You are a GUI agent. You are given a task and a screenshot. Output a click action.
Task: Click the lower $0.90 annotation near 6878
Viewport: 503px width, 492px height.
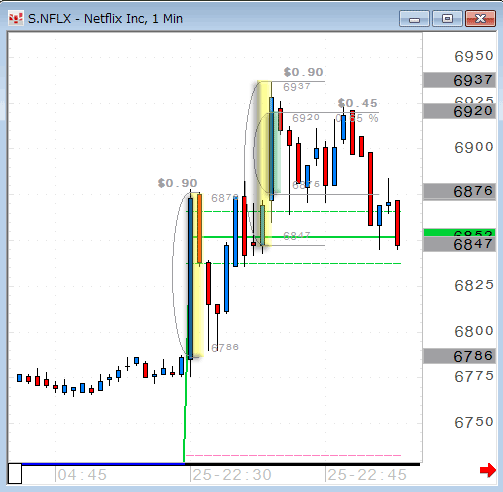click(x=177, y=183)
